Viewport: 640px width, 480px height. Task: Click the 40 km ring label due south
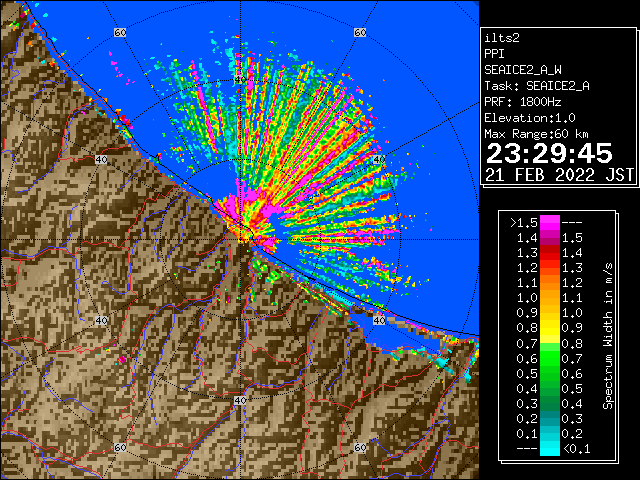(x=240, y=400)
